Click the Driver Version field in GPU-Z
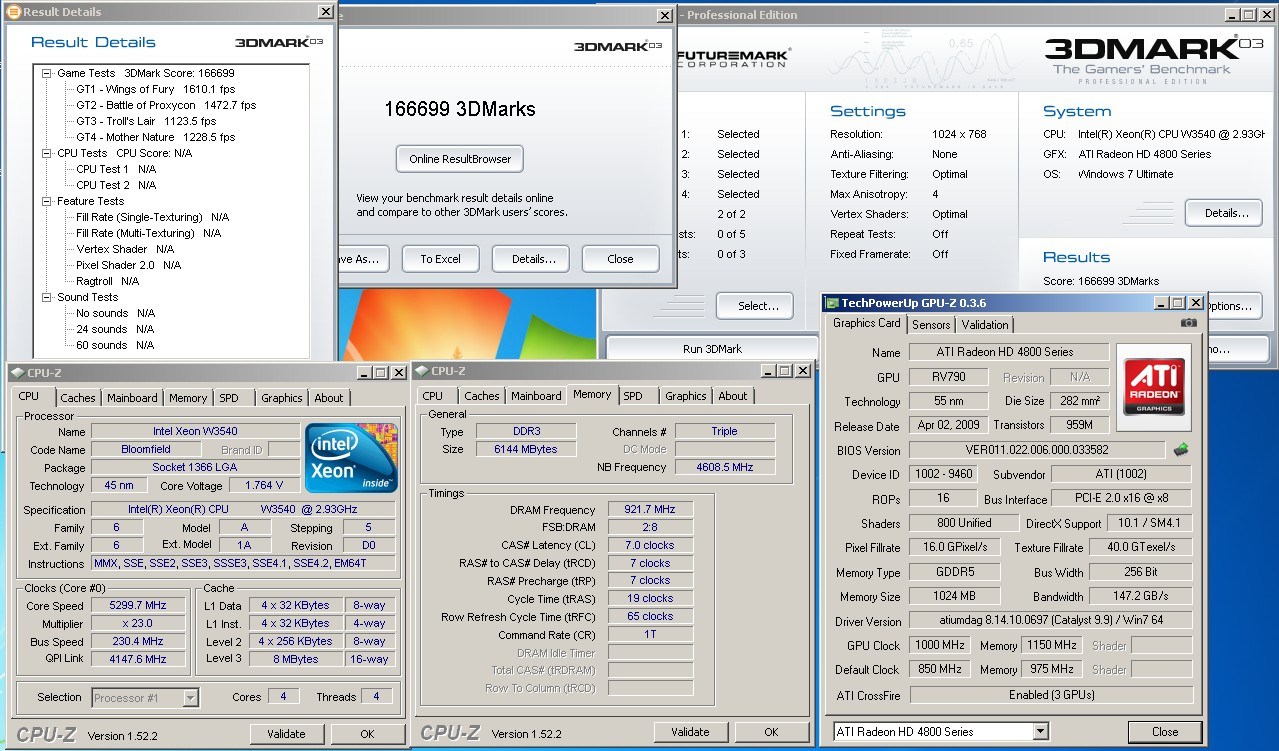Image resolution: width=1279 pixels, height=751 pixels. click(1051, 621)
